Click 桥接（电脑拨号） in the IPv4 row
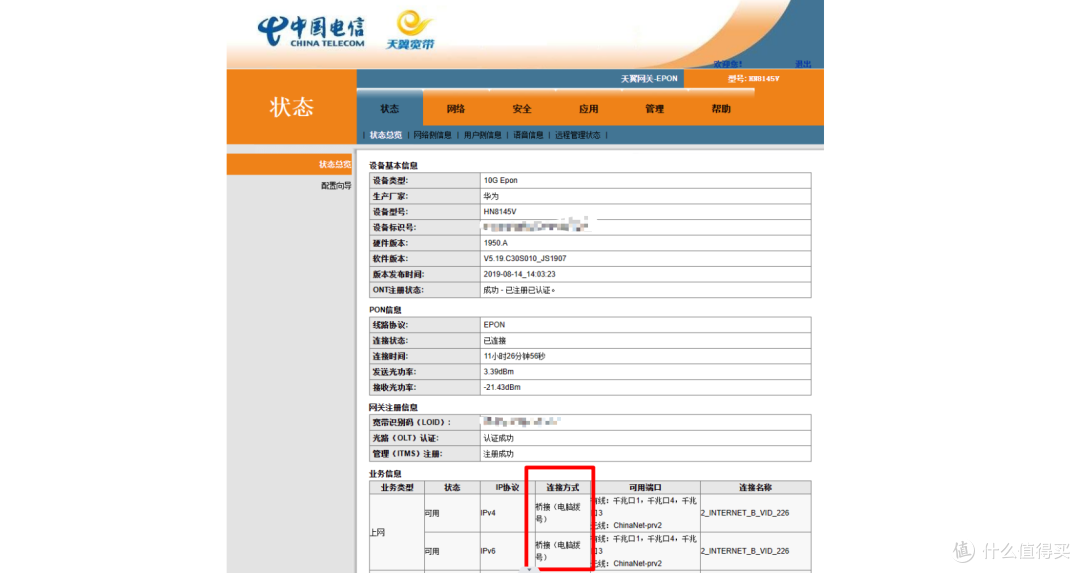1080x573 pixels. tap(559, 513)
